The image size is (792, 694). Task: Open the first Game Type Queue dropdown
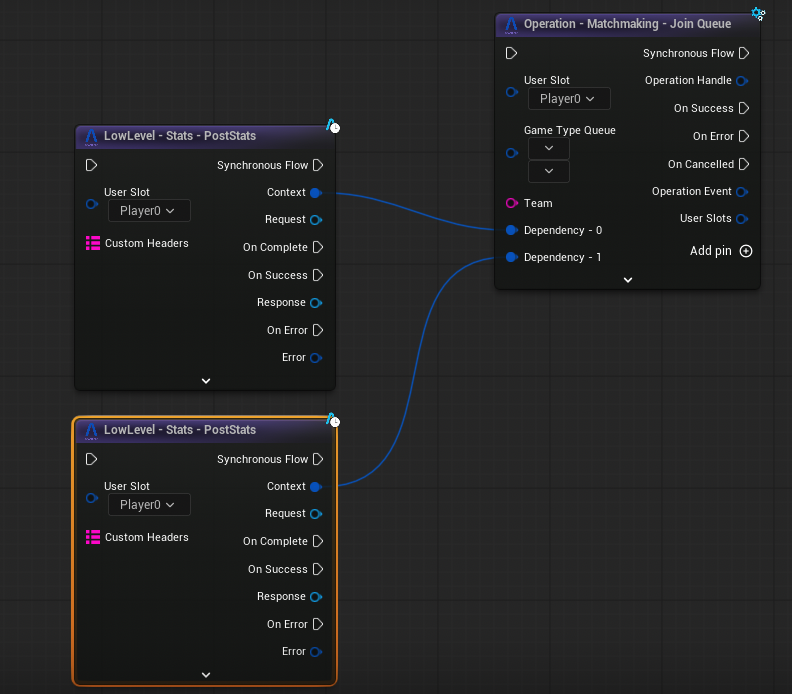[x=549, y=148]
